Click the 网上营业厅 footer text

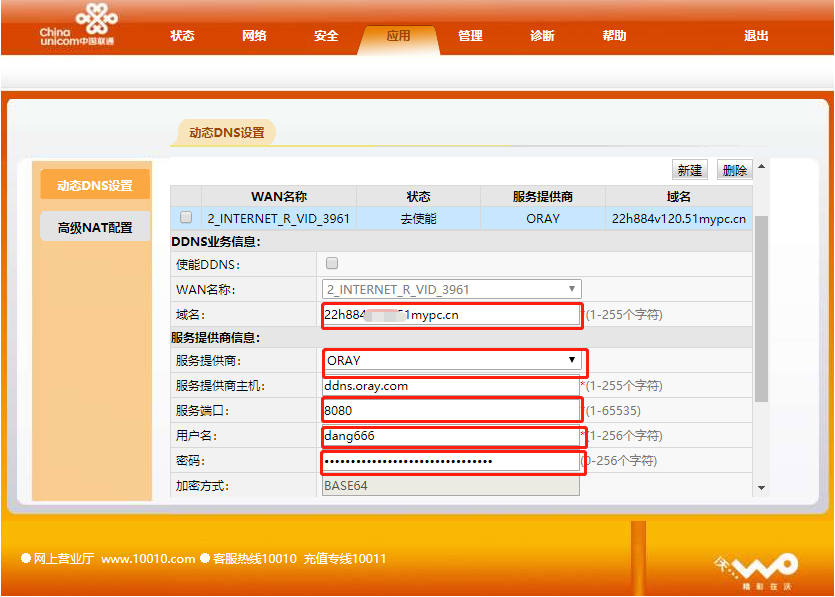point(64,559)
